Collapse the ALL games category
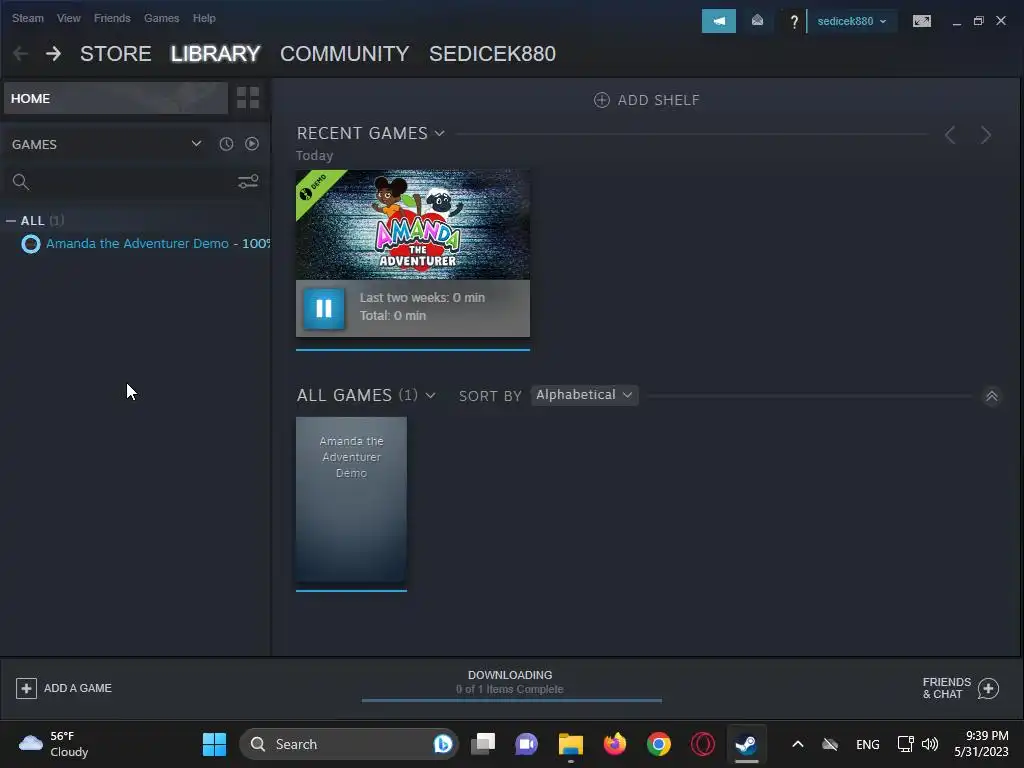The height and width of the screenshot is (768, 1024). pyautogui.click(x=10, y=221)
